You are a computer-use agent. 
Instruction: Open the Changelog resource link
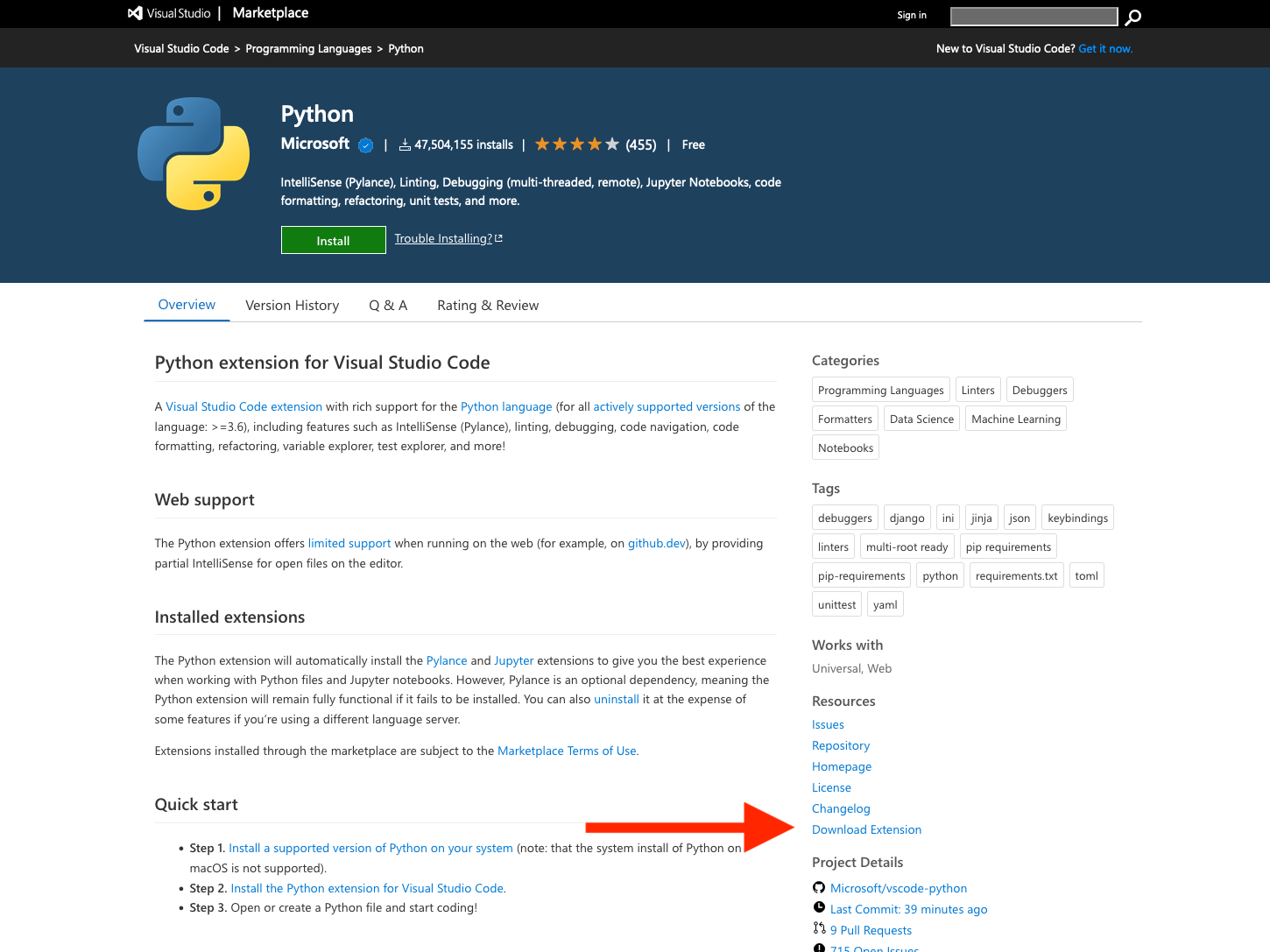coord(841,808)
